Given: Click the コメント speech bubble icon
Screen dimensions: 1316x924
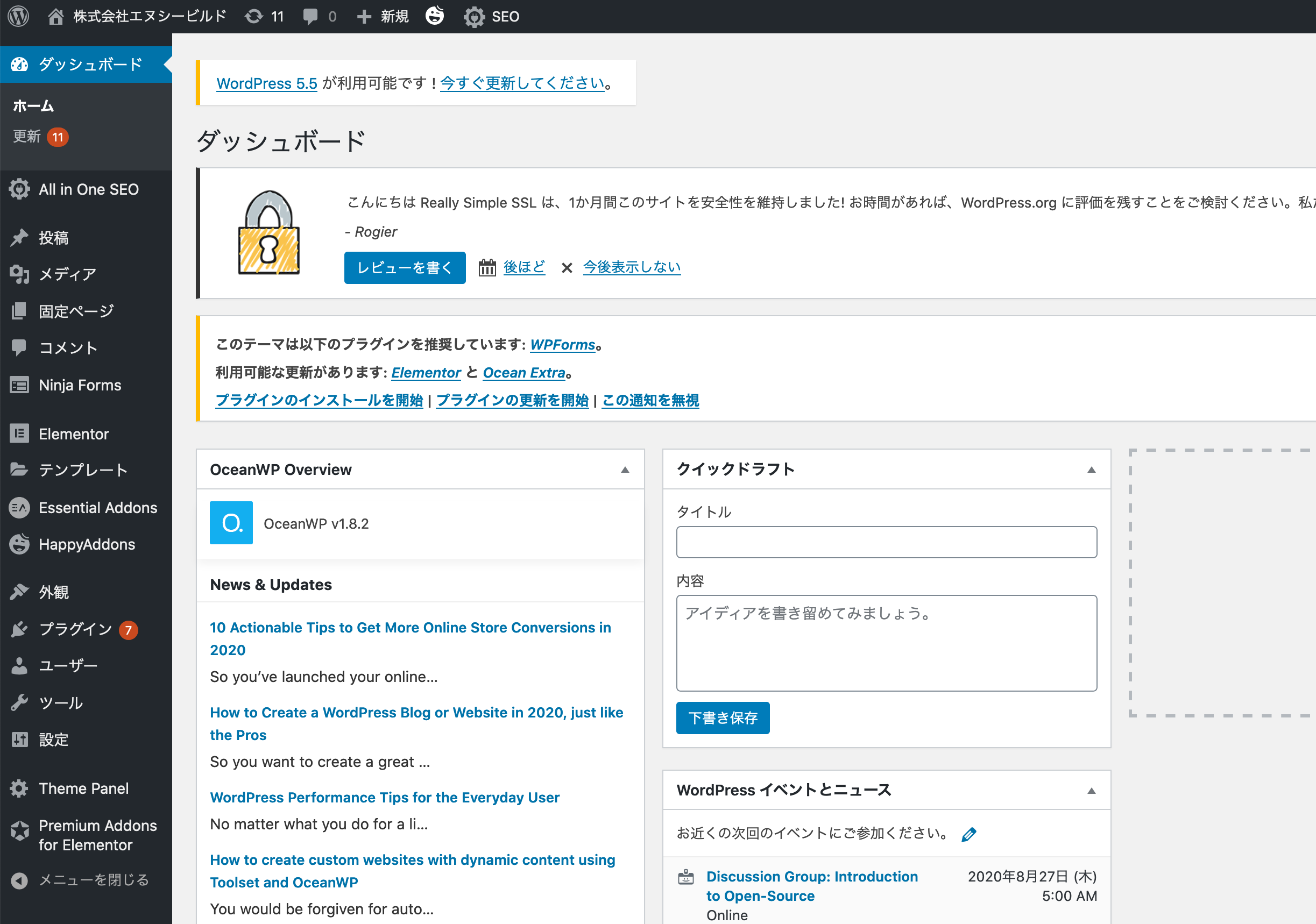Looking at the screenshot, I should [19, 348].
